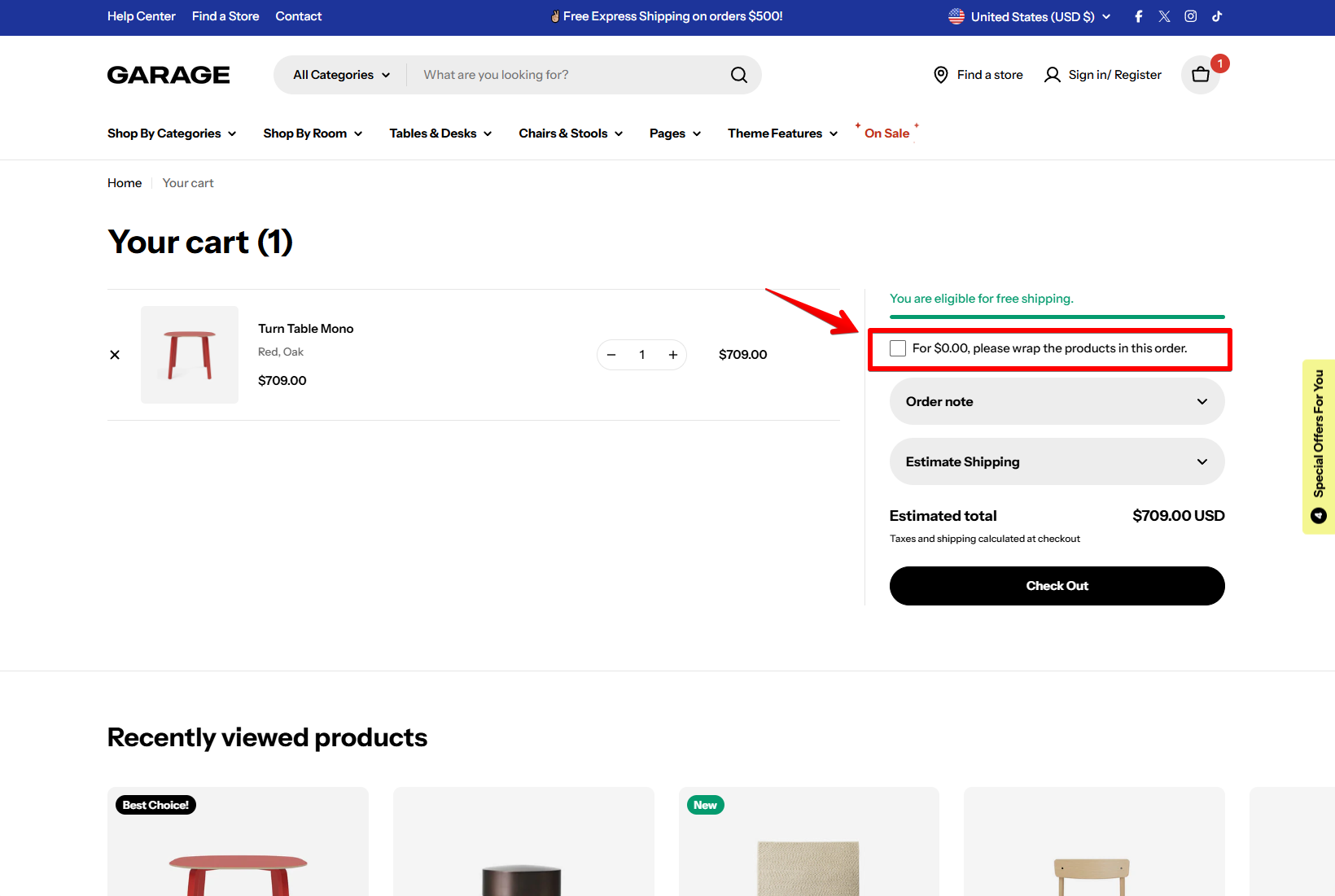
Task: Open Chairs & Stools menu
Action: click(571, 133)
